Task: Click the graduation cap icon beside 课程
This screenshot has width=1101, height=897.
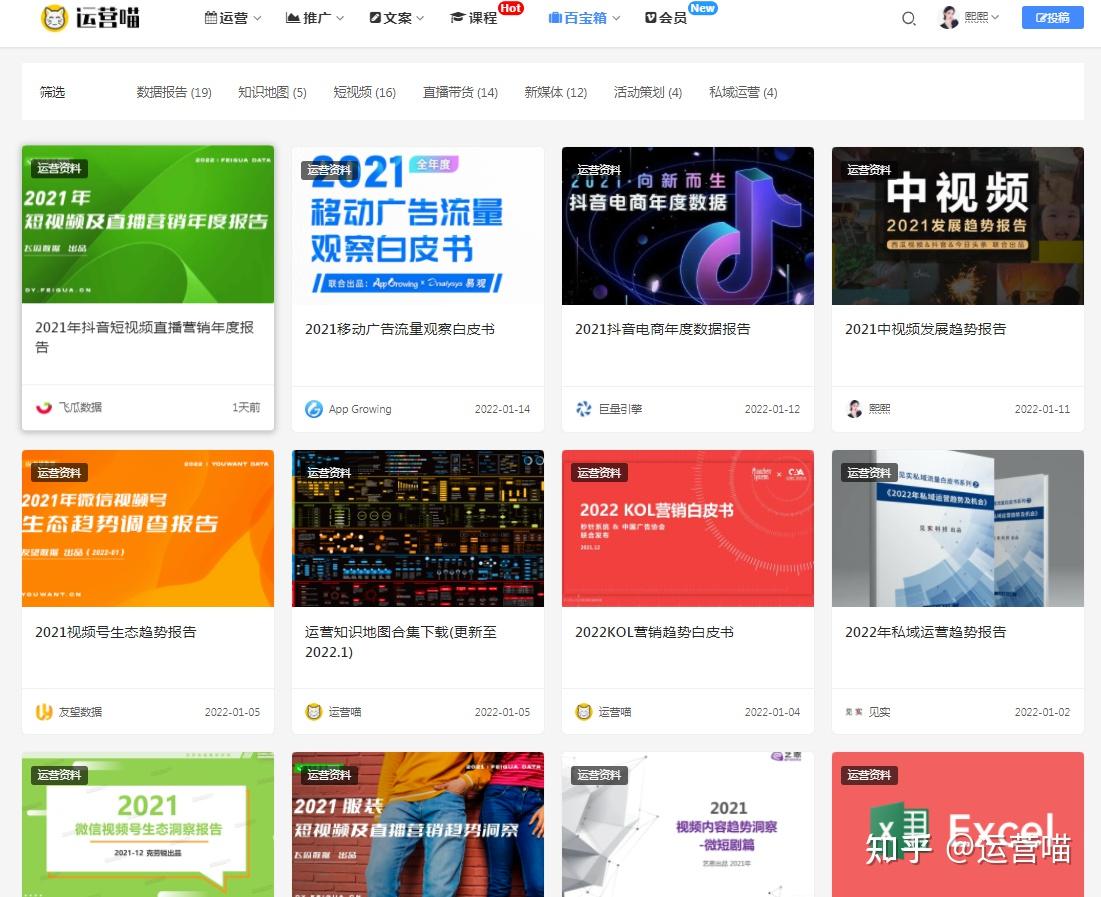Action: (x=457, y=18)
